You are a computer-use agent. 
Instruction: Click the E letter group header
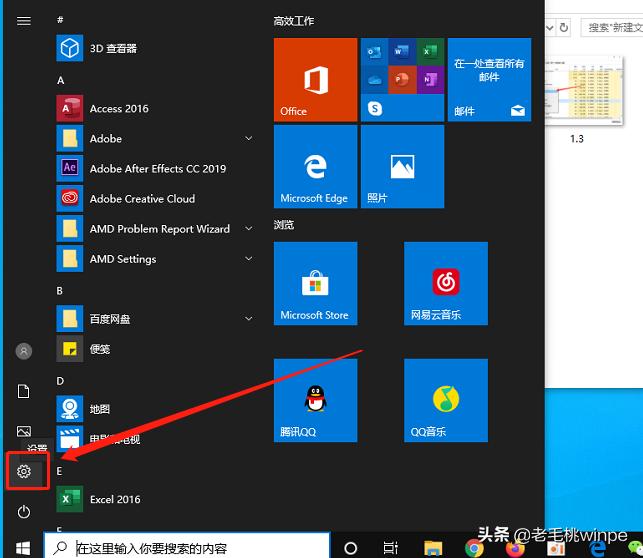tap(59, 471)
